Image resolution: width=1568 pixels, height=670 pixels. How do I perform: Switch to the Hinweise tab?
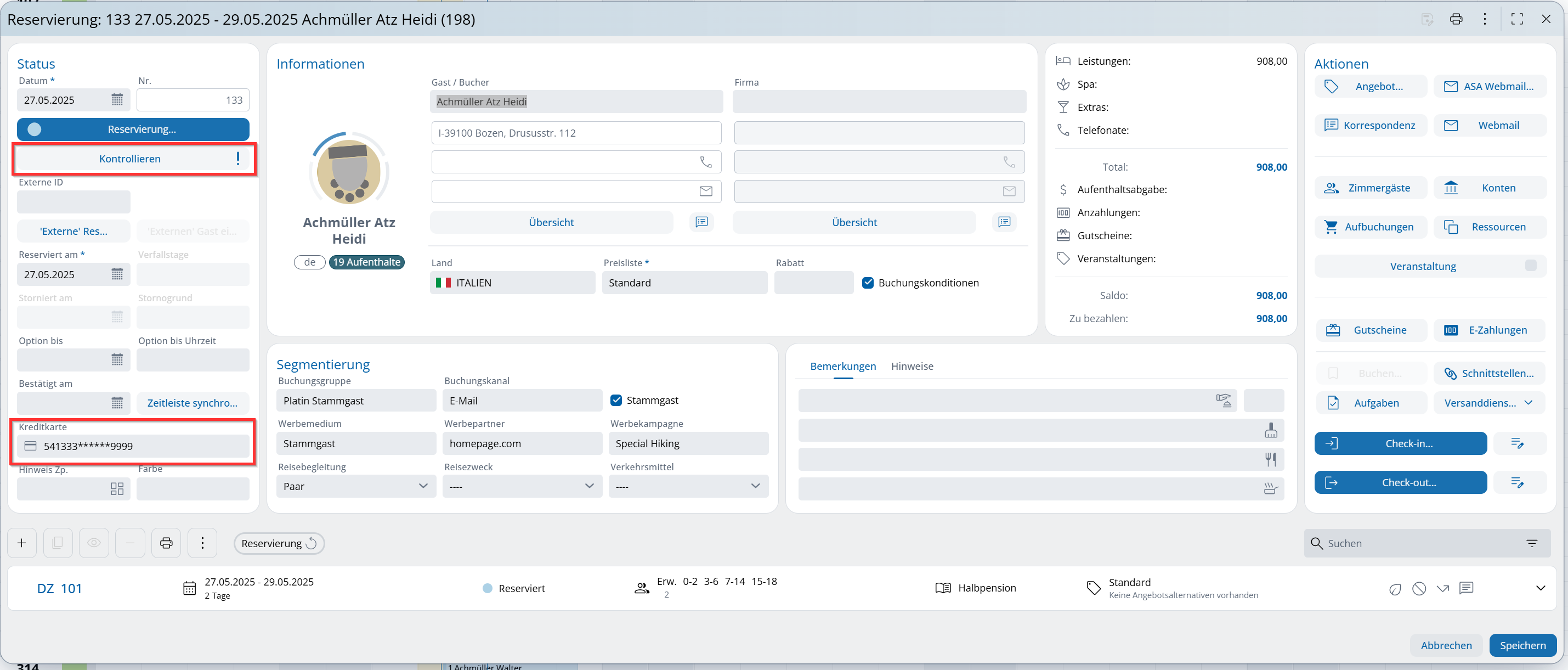(x=912, y=366)
